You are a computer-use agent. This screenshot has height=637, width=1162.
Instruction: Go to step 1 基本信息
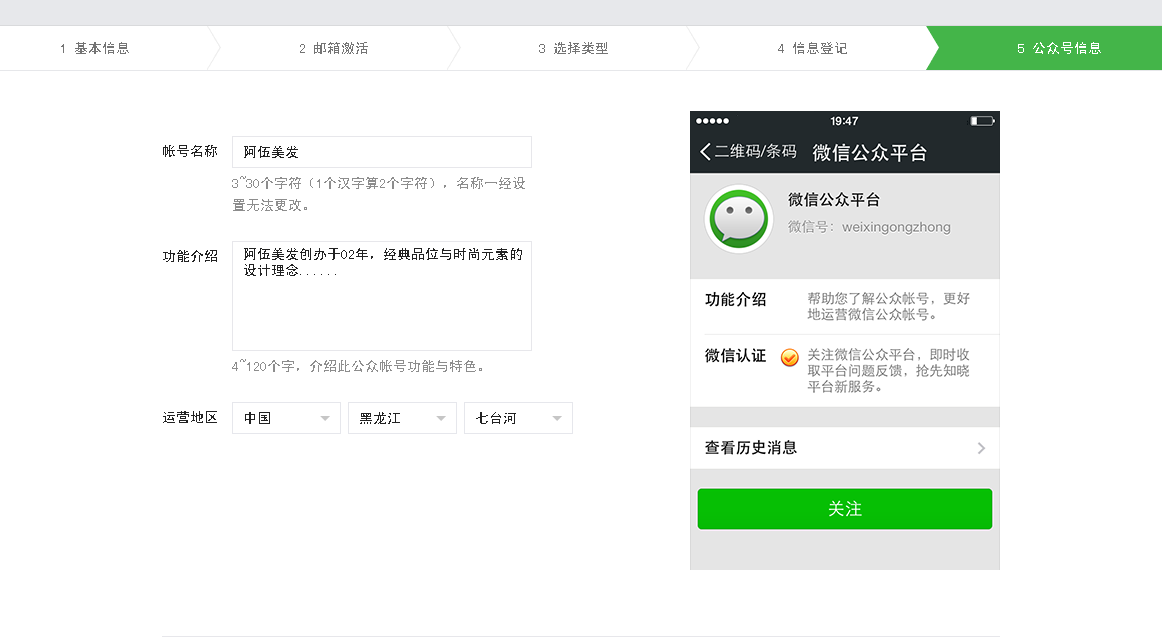(x=95, y=48)
